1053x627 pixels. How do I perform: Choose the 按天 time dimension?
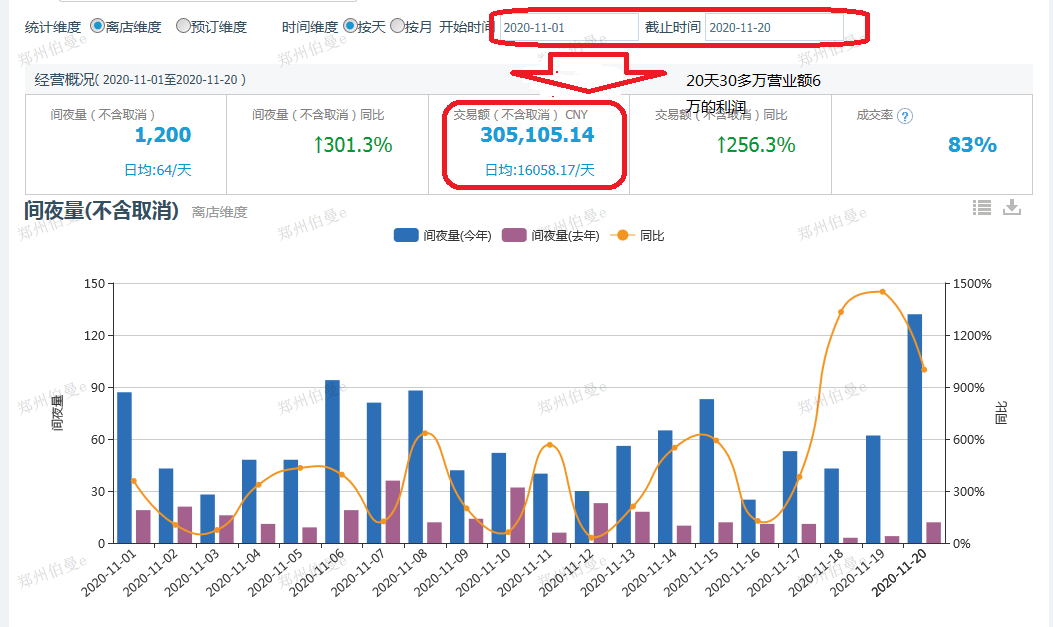[350, 26]
